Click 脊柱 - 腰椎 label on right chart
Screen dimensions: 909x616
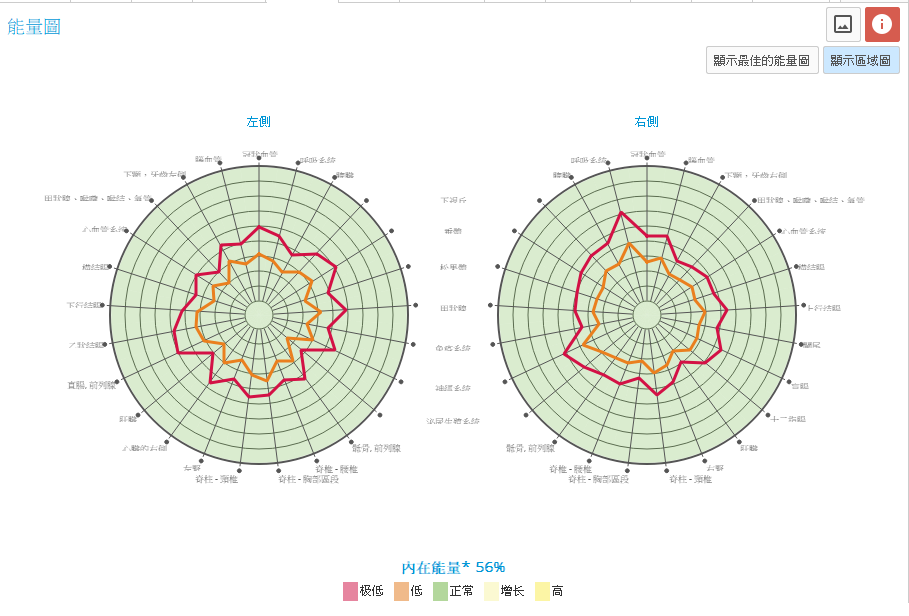[x=570, y=468]
